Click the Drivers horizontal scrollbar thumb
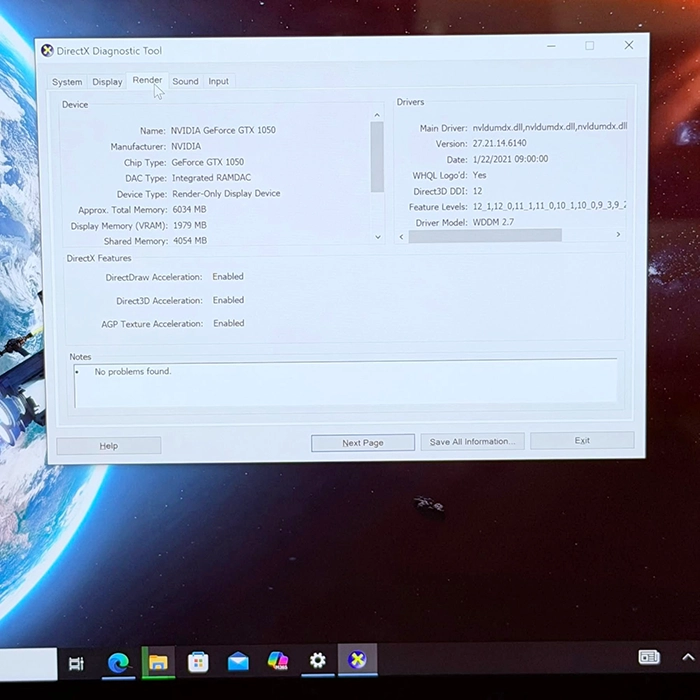 click(x=485, y=235)
